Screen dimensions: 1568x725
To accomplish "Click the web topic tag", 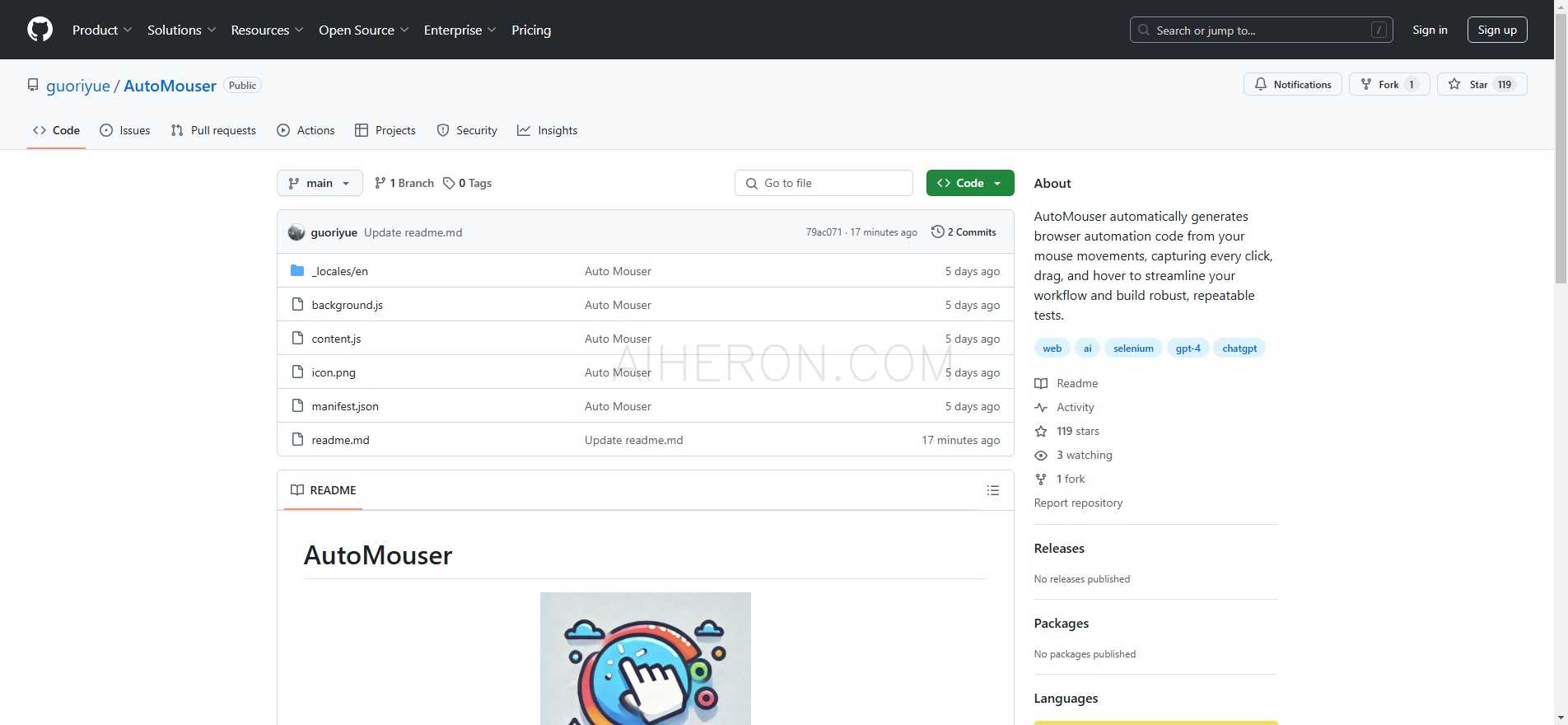I will pyautogui.click(x=1052, y=348).
